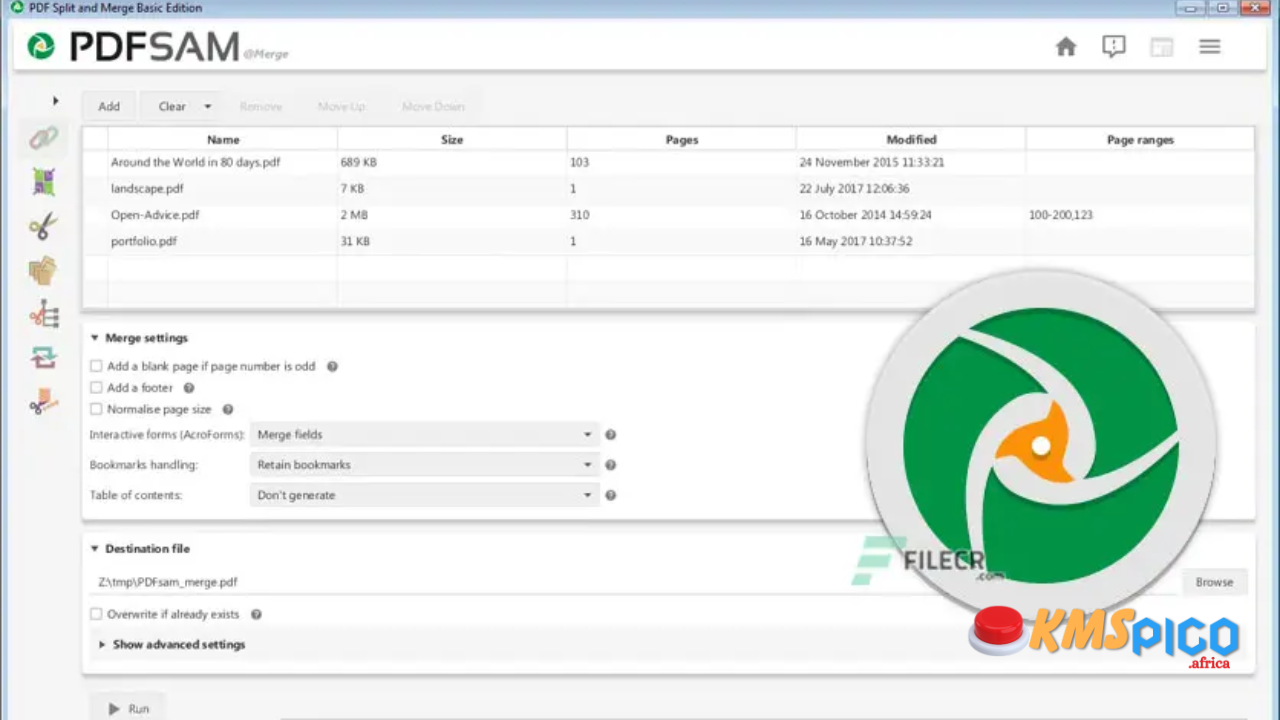Image resolution: width=1280 pixels, height=720 pixels.
Task: Show help for Normalise page size
Action: [x=227, y=409]
